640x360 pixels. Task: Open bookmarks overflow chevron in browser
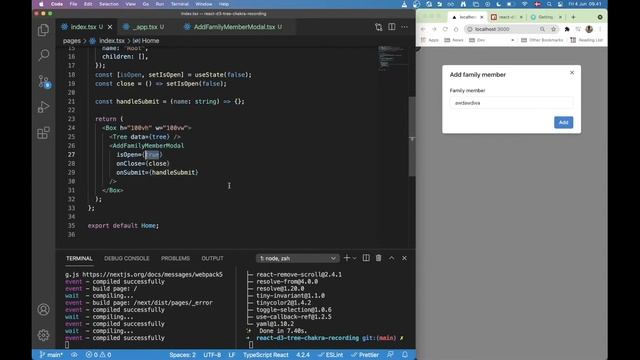coord(513,40)
